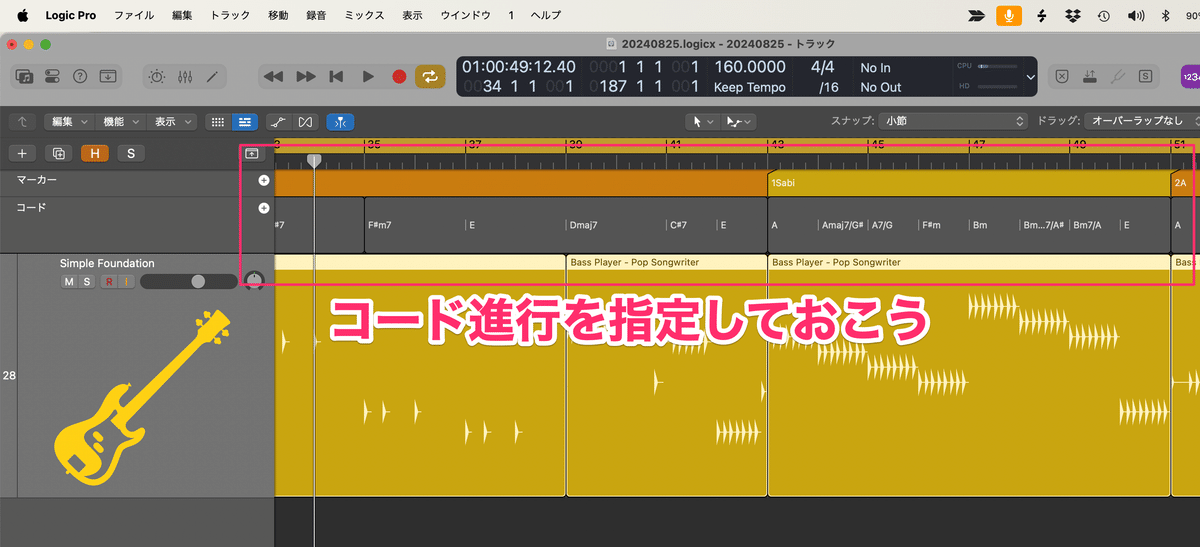Open the Logic Pro application menu

pyautogui.click(x=70, y=16)
